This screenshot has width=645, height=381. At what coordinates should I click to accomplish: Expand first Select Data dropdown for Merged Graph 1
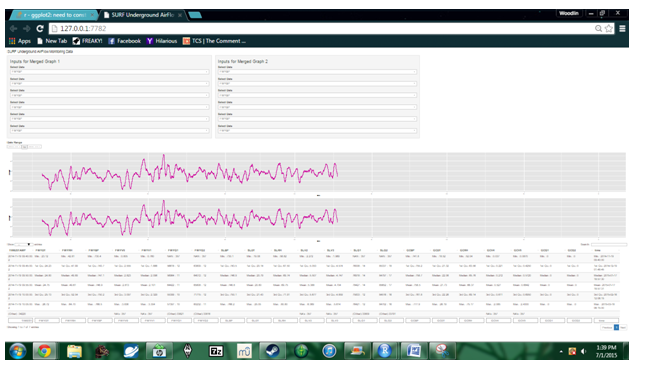click(x=109, y=72)
